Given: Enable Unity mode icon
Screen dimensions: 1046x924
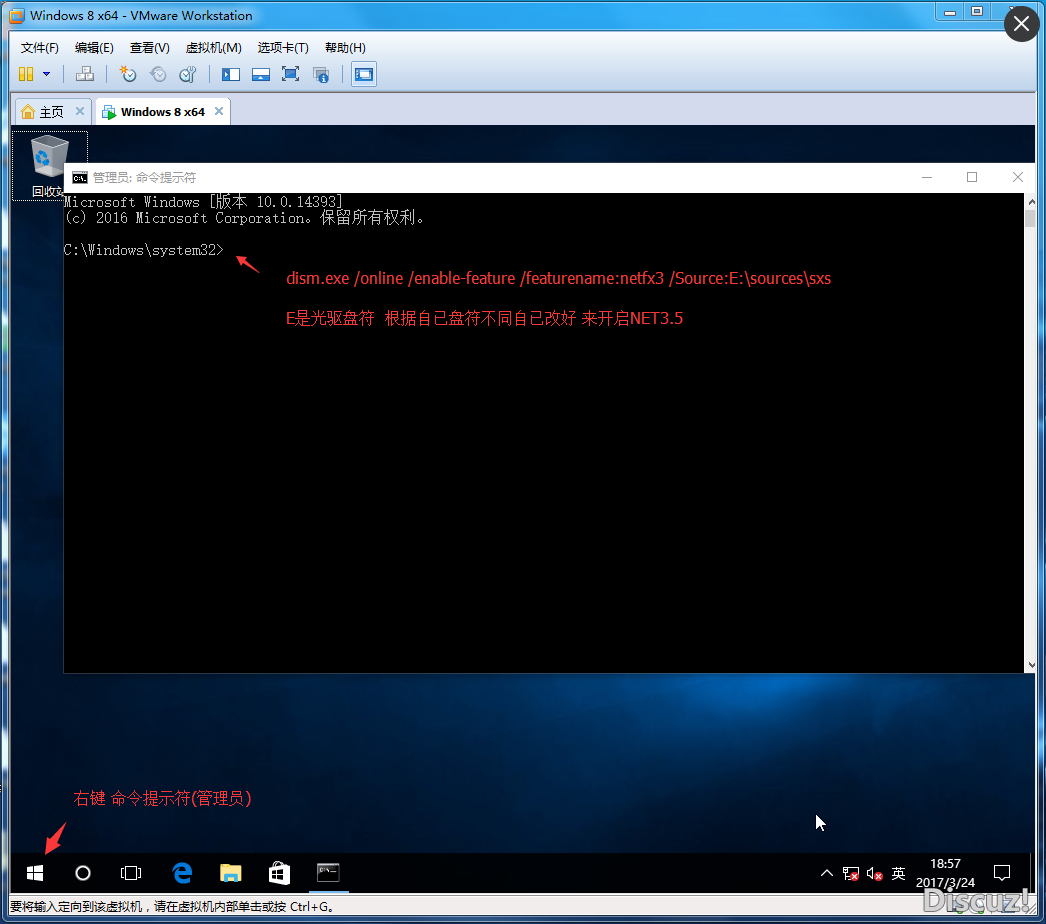Looking at the screenshot, I should (321, 74).
